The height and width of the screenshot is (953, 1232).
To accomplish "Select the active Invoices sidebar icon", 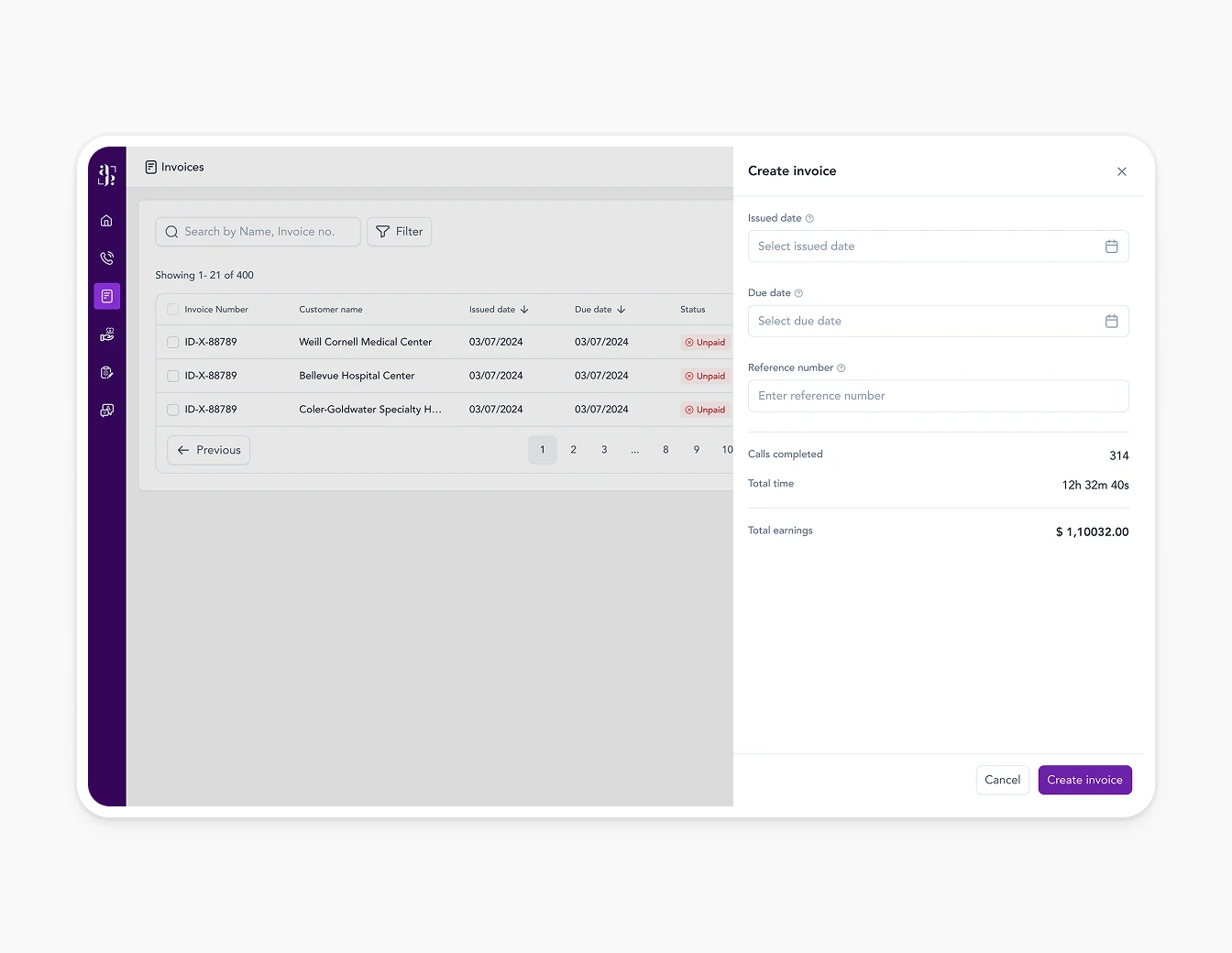I will (x=106, y=296).
